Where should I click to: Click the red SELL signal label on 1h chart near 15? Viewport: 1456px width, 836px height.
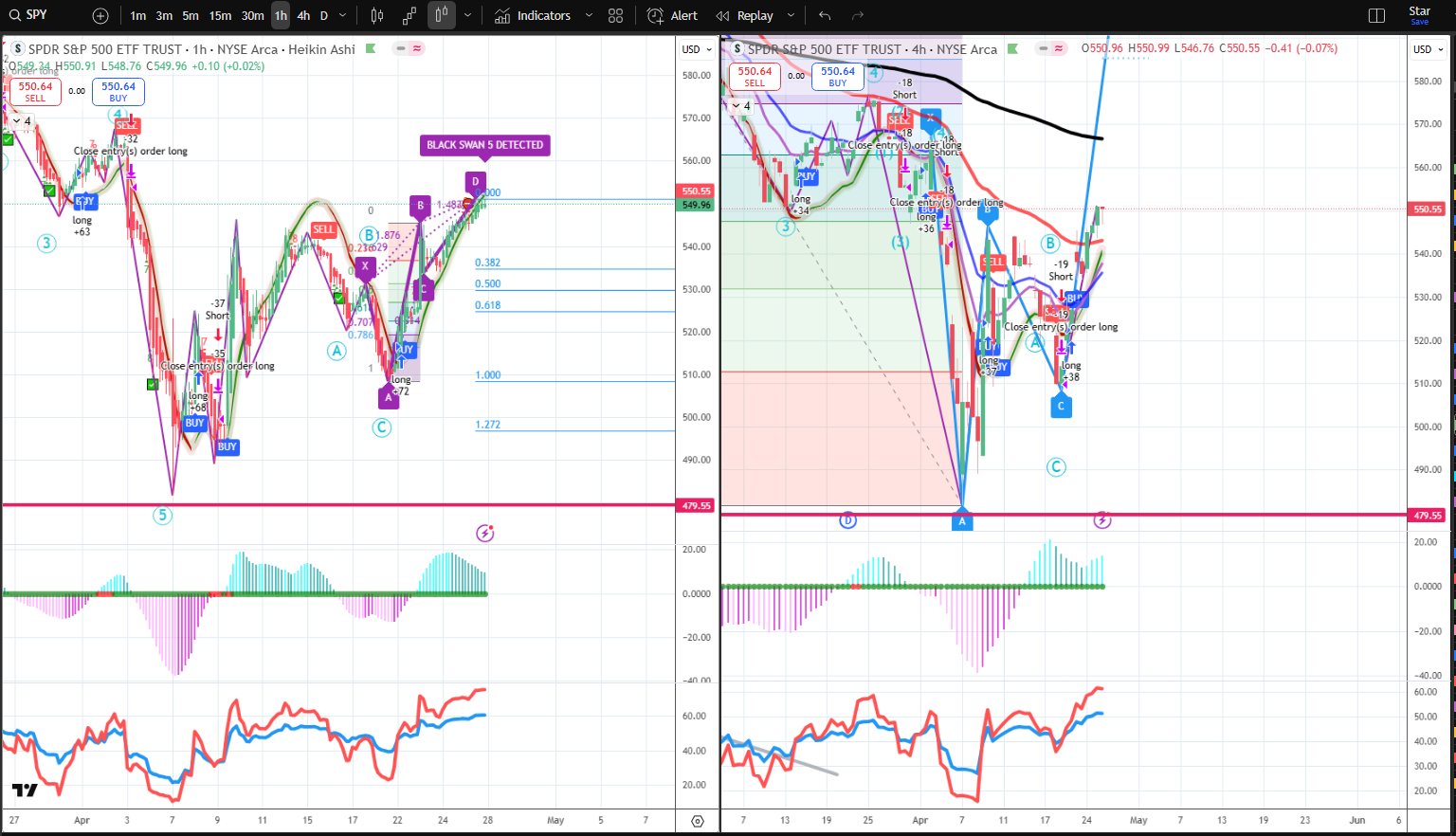point(324,229)
